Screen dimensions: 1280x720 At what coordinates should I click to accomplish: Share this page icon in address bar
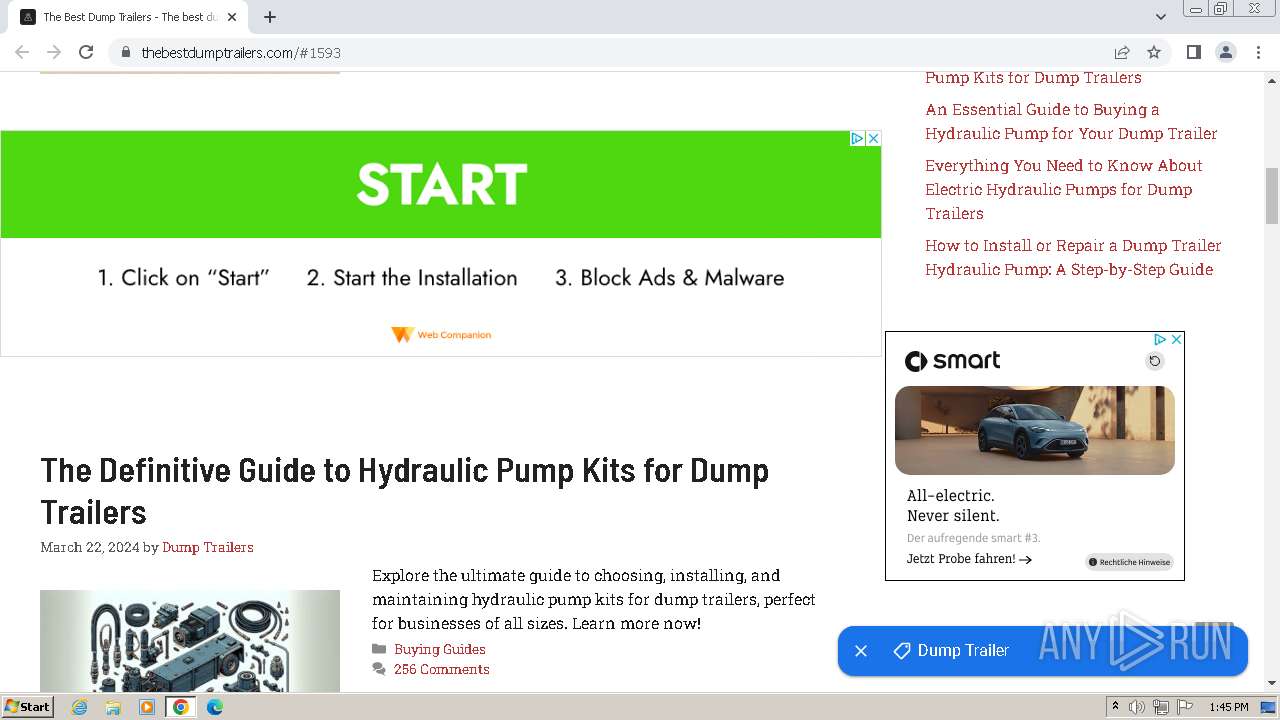coord(1122,52)
